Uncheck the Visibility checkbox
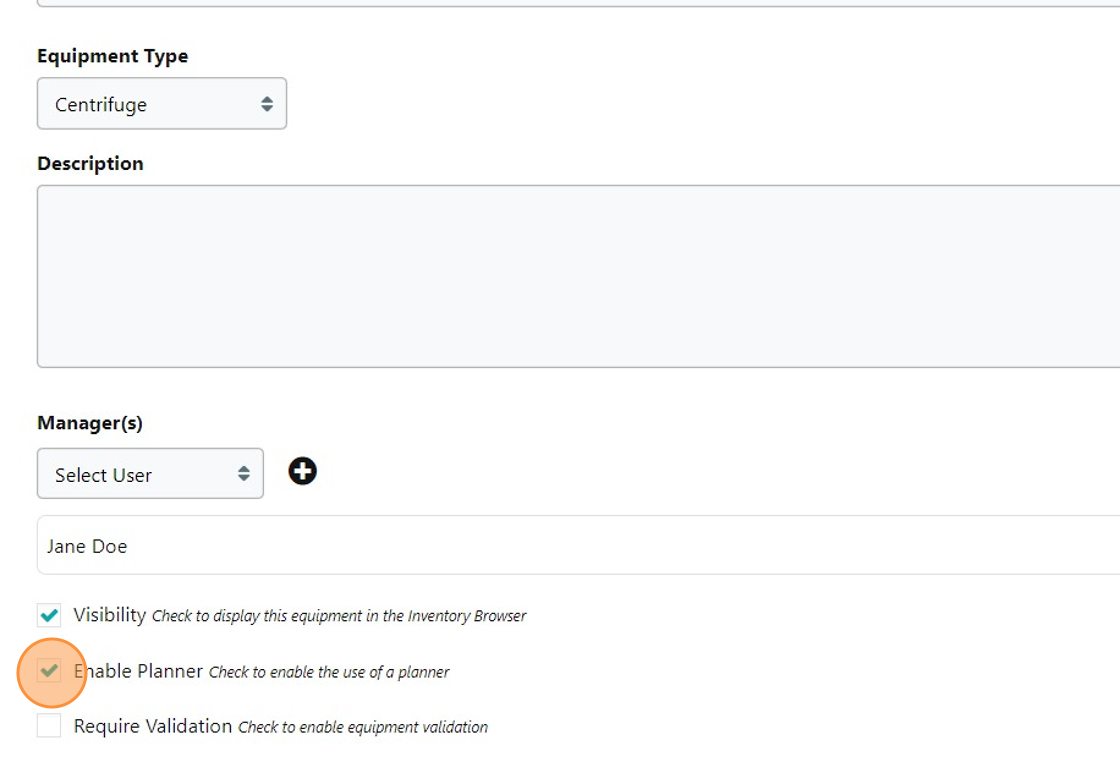This screenshot has width=1120, height=784. 49,615
